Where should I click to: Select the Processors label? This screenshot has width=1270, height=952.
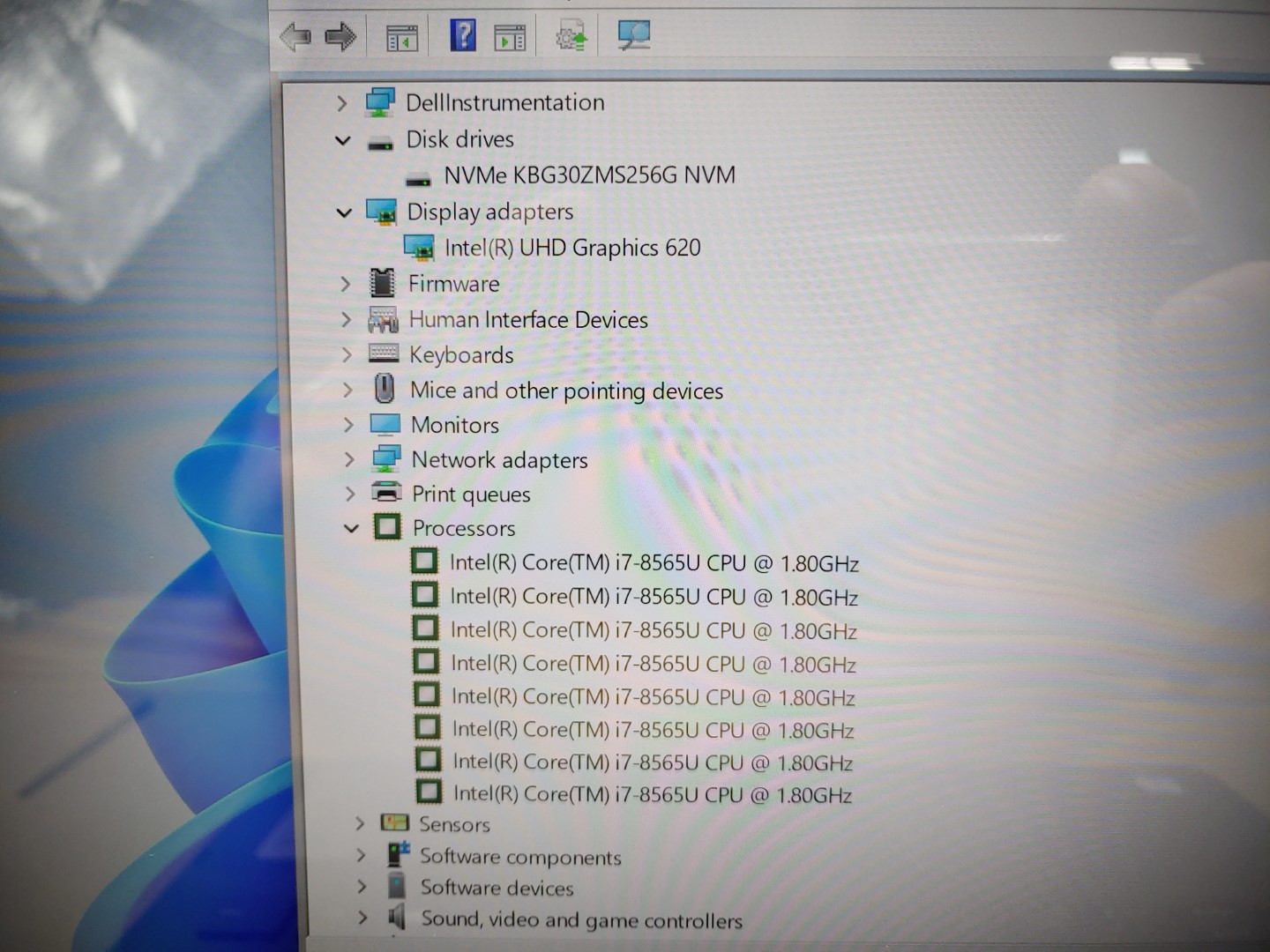[464, 528]
